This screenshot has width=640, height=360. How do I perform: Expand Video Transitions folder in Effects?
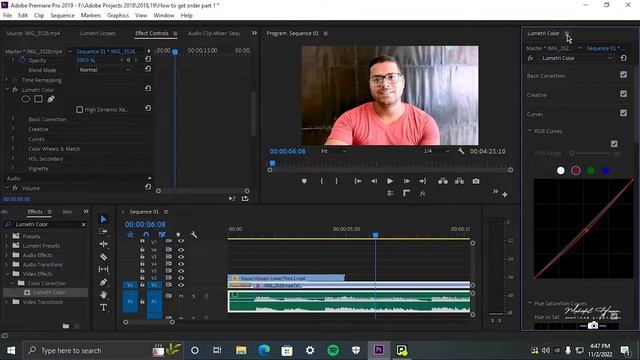pos(7,302)
